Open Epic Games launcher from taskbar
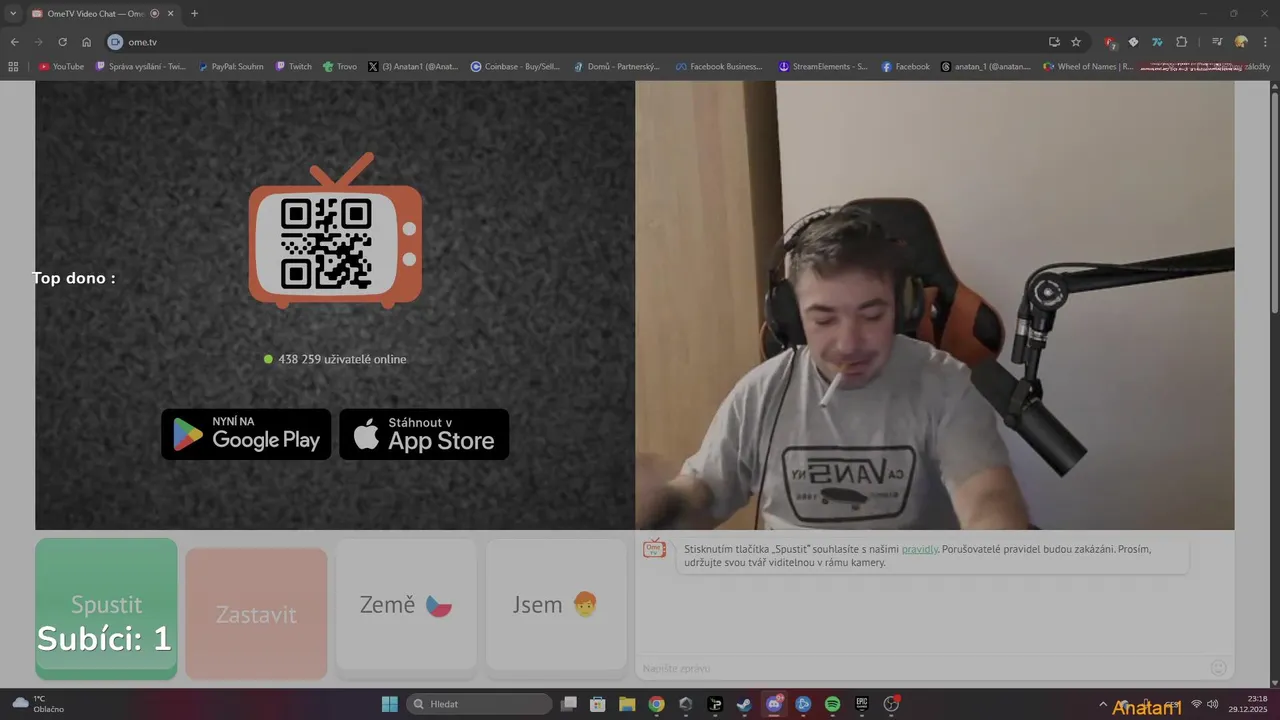 click(x=862, y=704)
